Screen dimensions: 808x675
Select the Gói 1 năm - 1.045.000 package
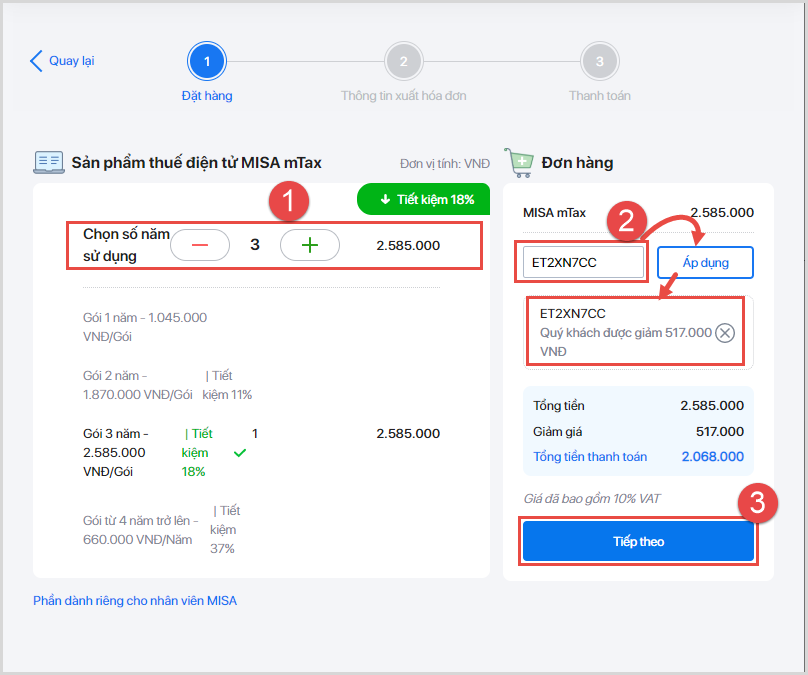(x=145, y=327)
